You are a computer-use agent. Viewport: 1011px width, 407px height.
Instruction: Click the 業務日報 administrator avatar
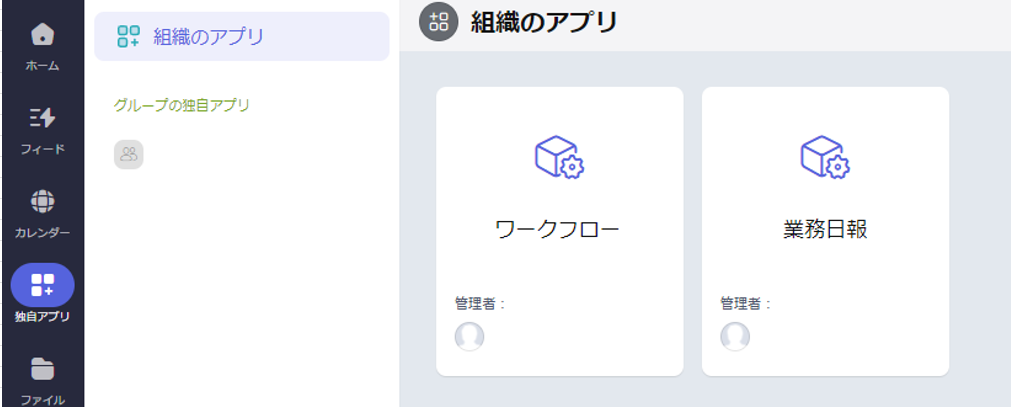pos(735,336)
